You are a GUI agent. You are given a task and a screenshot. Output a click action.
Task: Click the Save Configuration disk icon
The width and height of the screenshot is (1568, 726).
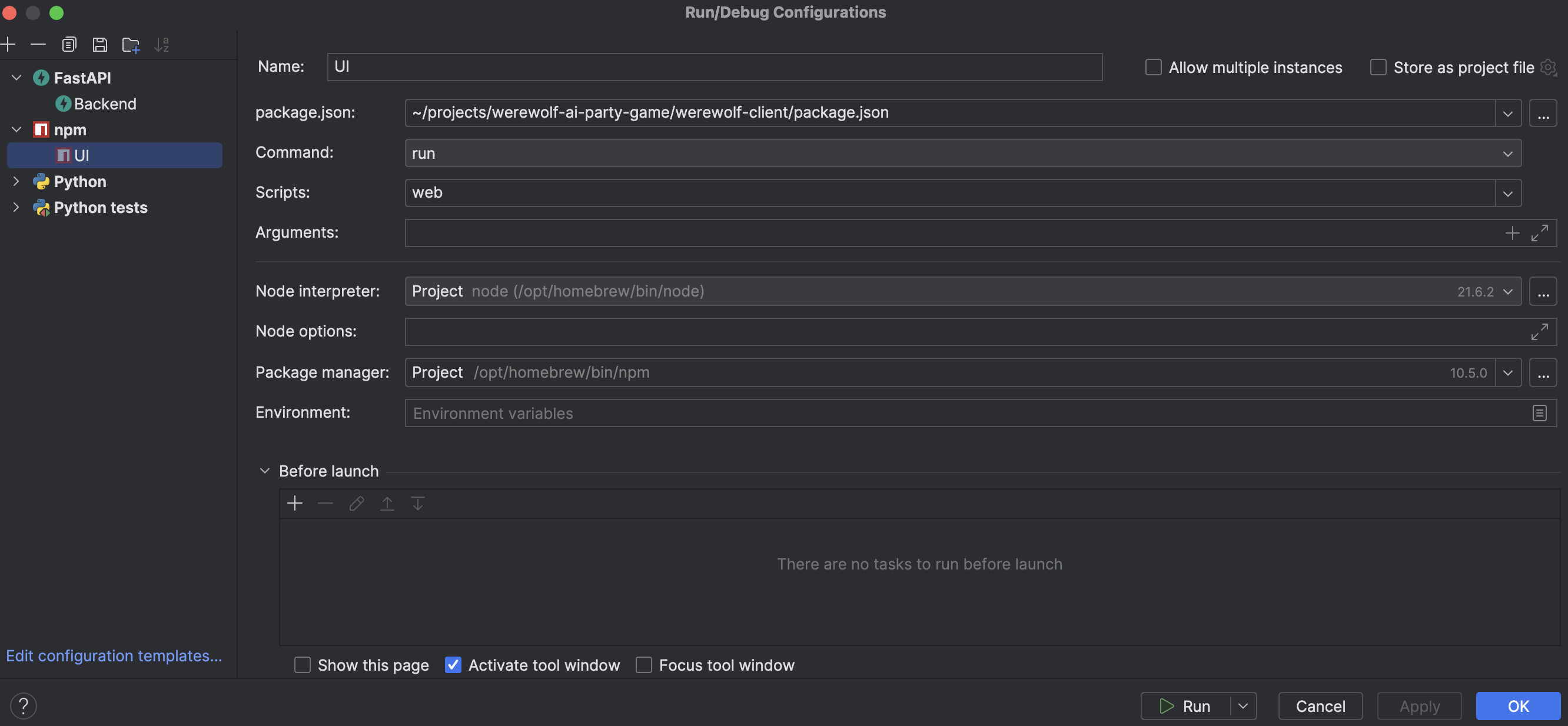coord(100,45)
